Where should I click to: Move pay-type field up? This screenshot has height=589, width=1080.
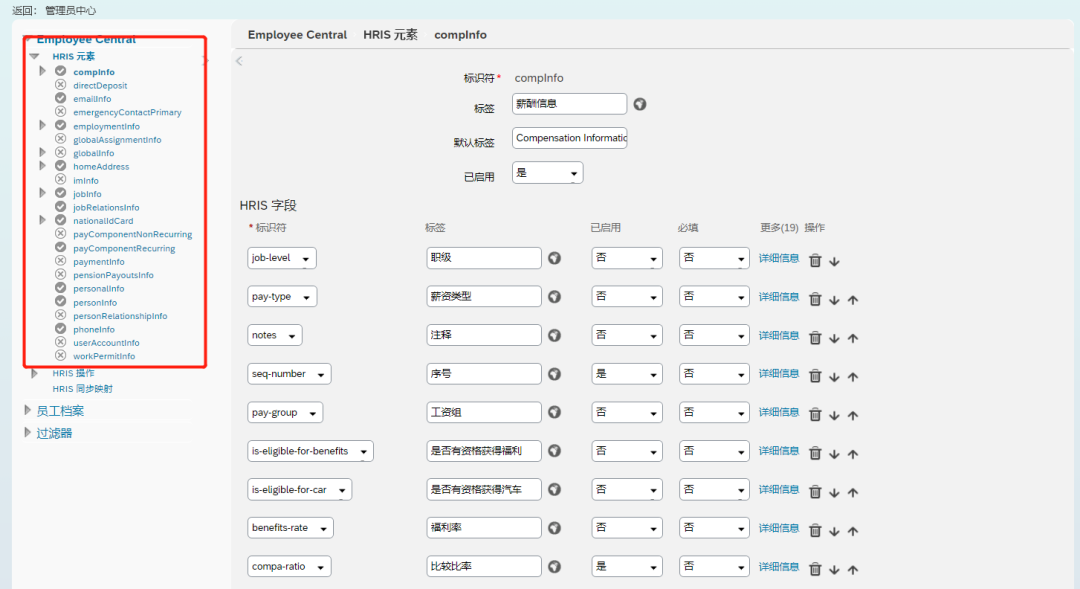click(x=853, y=300)
